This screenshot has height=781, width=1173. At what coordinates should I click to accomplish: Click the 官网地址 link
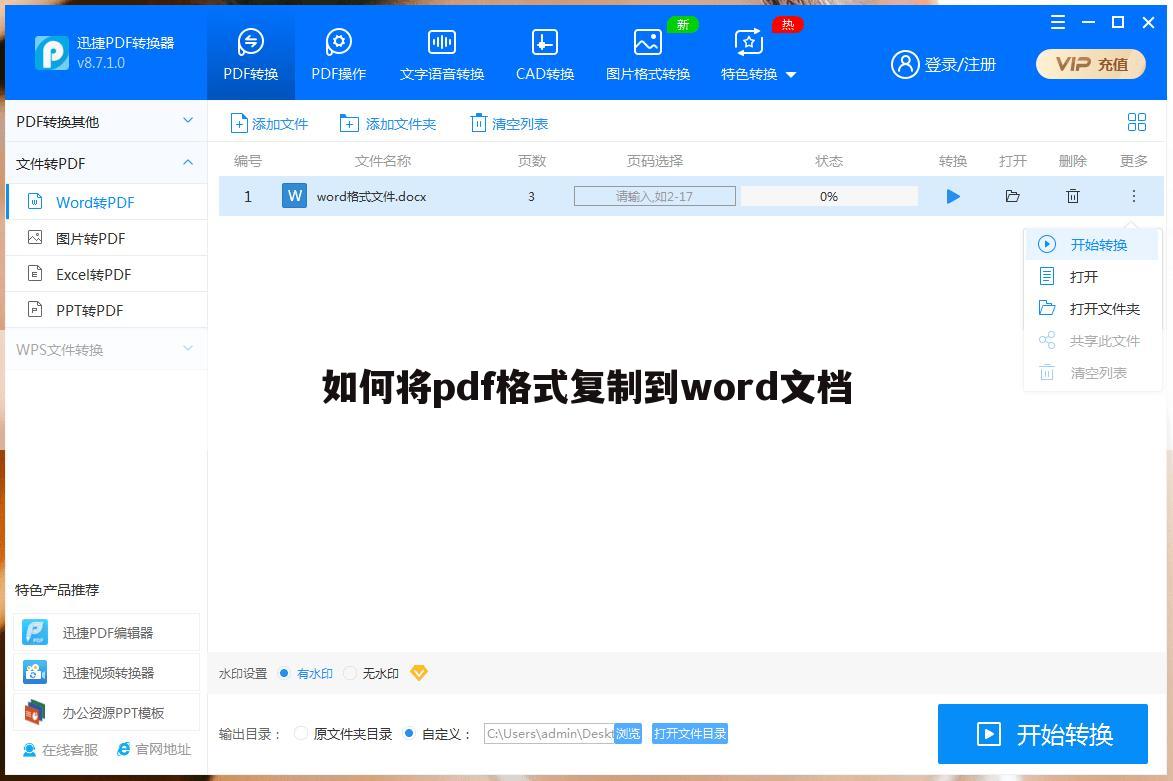click(x=154, y=750)
